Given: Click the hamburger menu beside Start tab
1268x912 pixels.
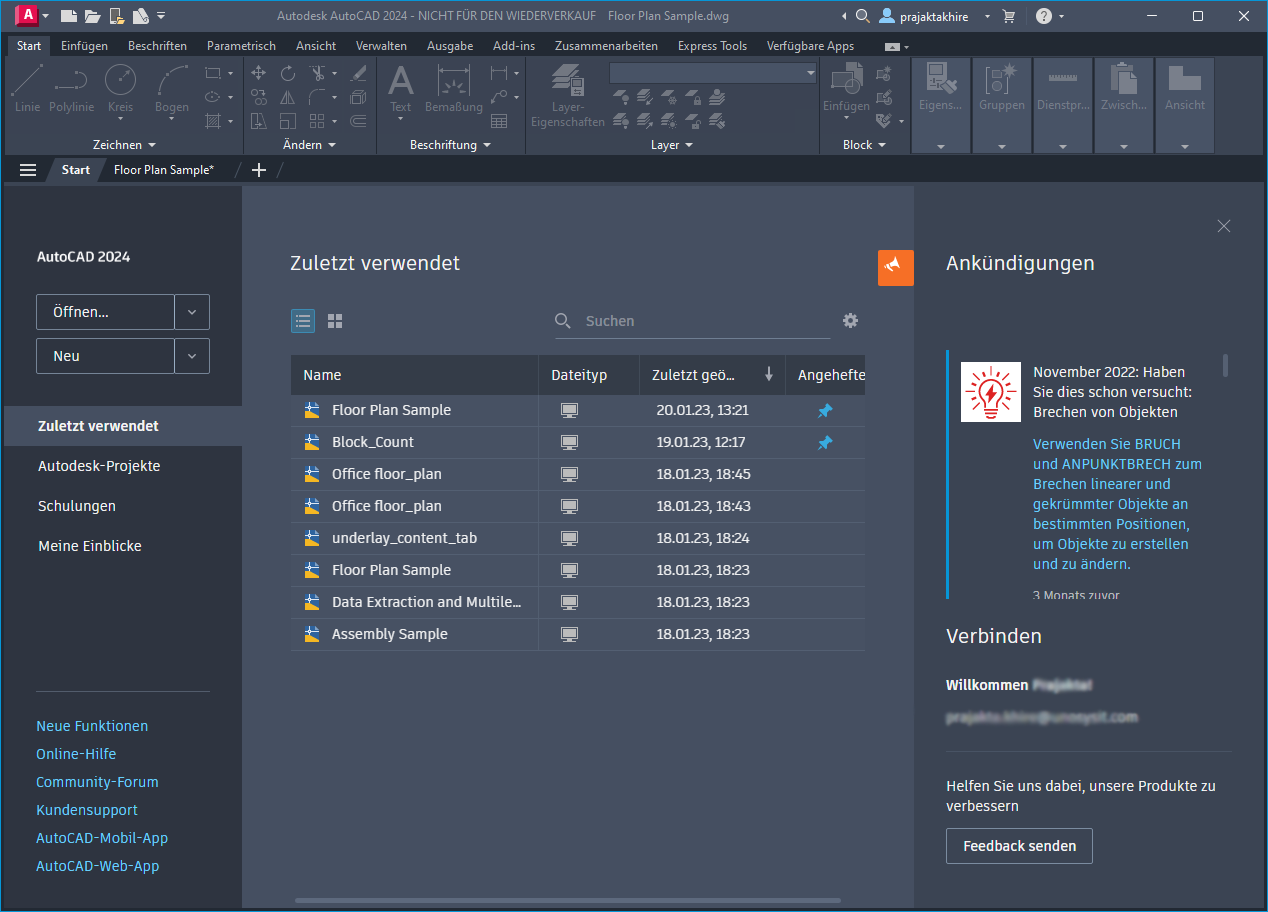Looking at the screenshot, I should 28,170.
